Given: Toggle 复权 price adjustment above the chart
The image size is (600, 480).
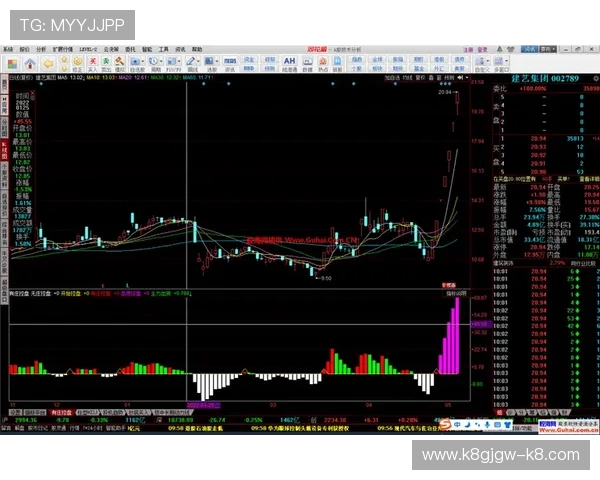Looking at the screenshot, I should [x=420, y=76].
